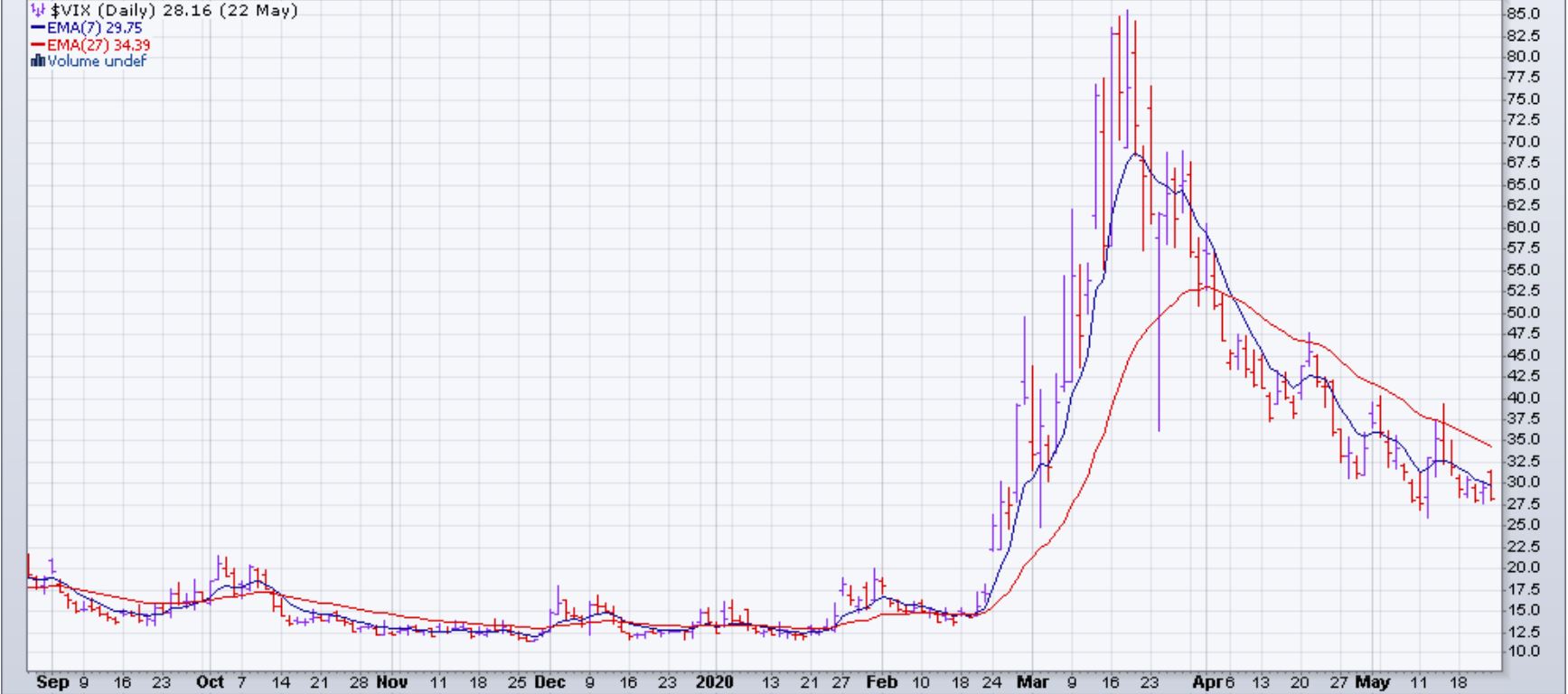Screen dimensions: 1568x694
Task: Click the 10.0 value on price axis
Action: pyautogui.click(x=1523, y=652)
